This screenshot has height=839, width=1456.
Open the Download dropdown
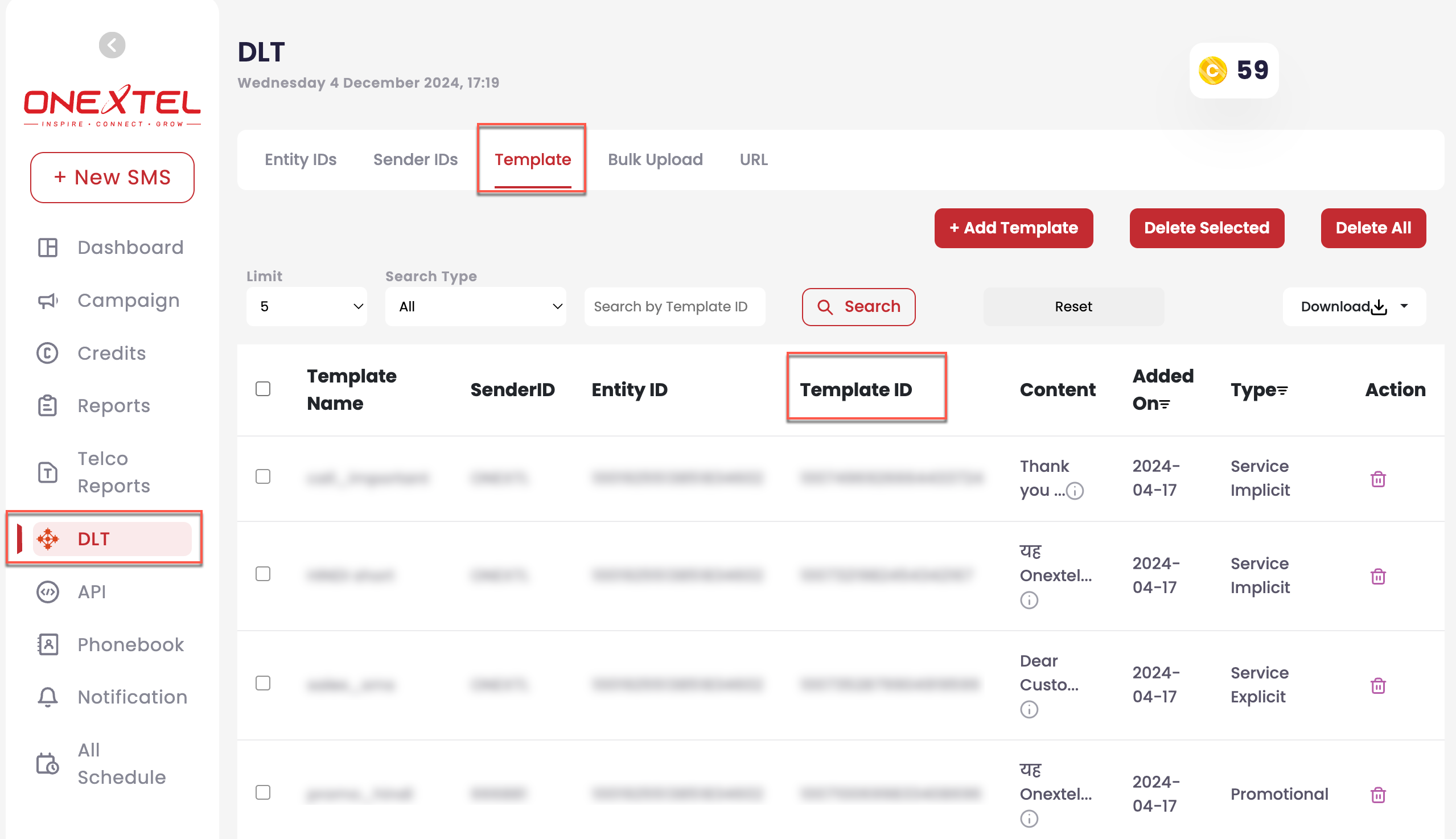(x=1354, y=307)
